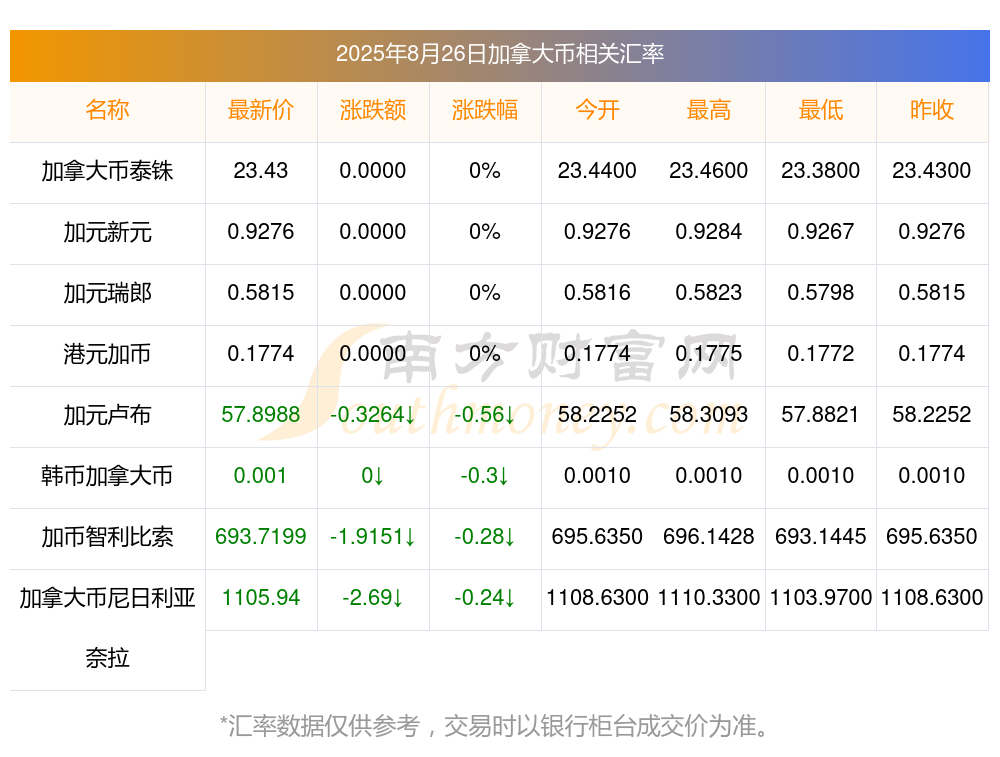
Task: Select the 加元新元 row name
Action: tap(107, 232)
